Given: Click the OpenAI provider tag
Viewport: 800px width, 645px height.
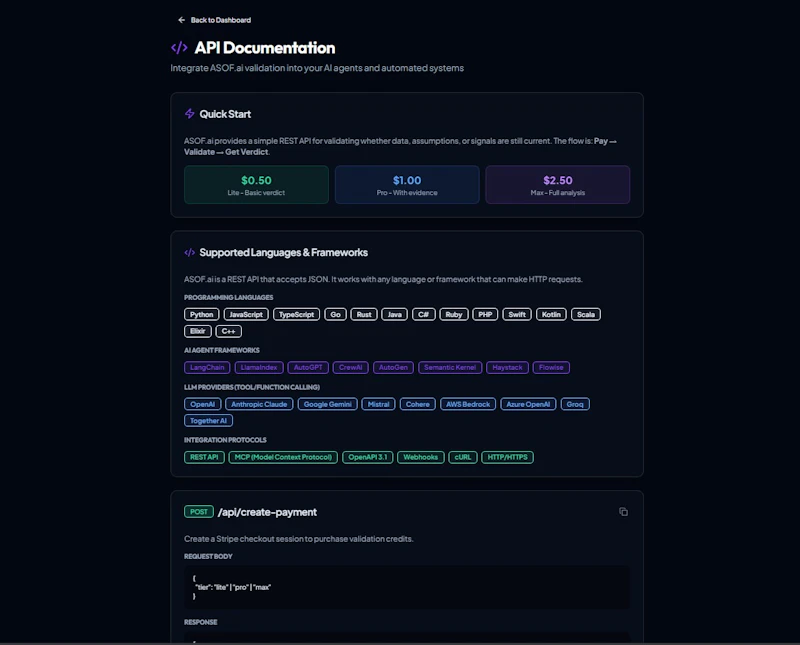Looking at the screenshot, I should [203, 404].
